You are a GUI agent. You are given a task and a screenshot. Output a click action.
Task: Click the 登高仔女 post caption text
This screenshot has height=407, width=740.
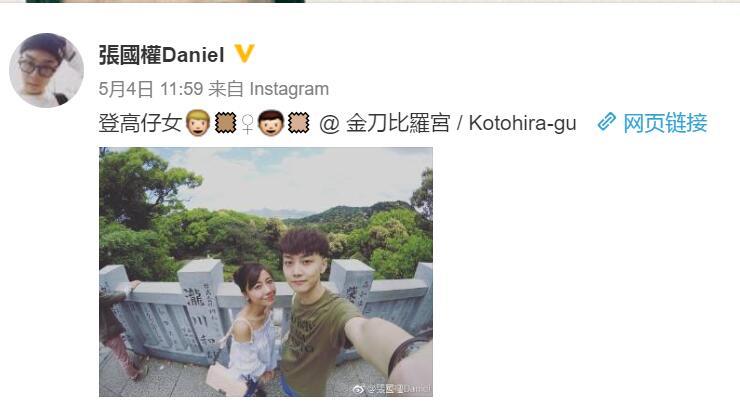(x=140, y=123)
